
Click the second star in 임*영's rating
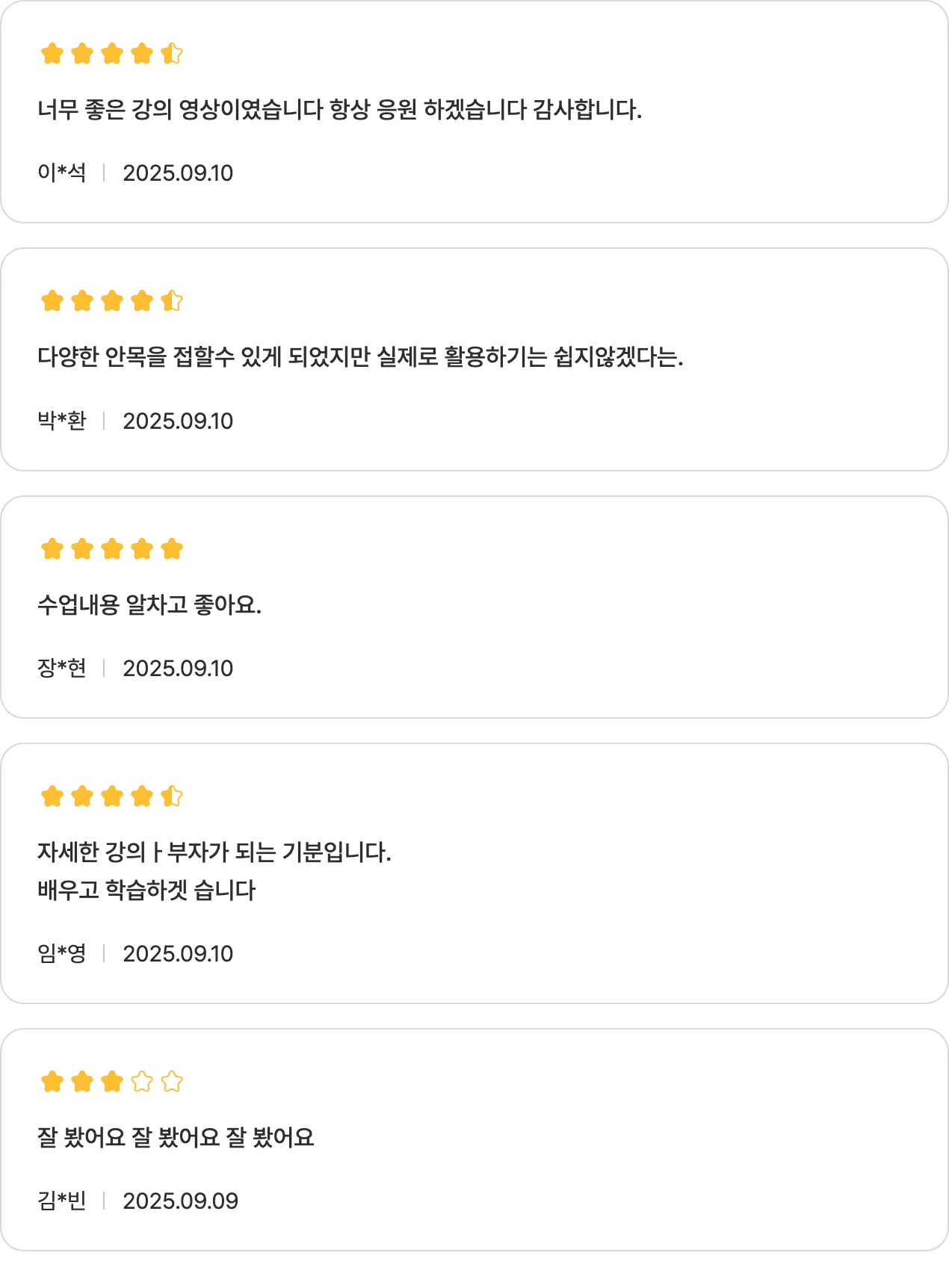click(x=82, y=796)
